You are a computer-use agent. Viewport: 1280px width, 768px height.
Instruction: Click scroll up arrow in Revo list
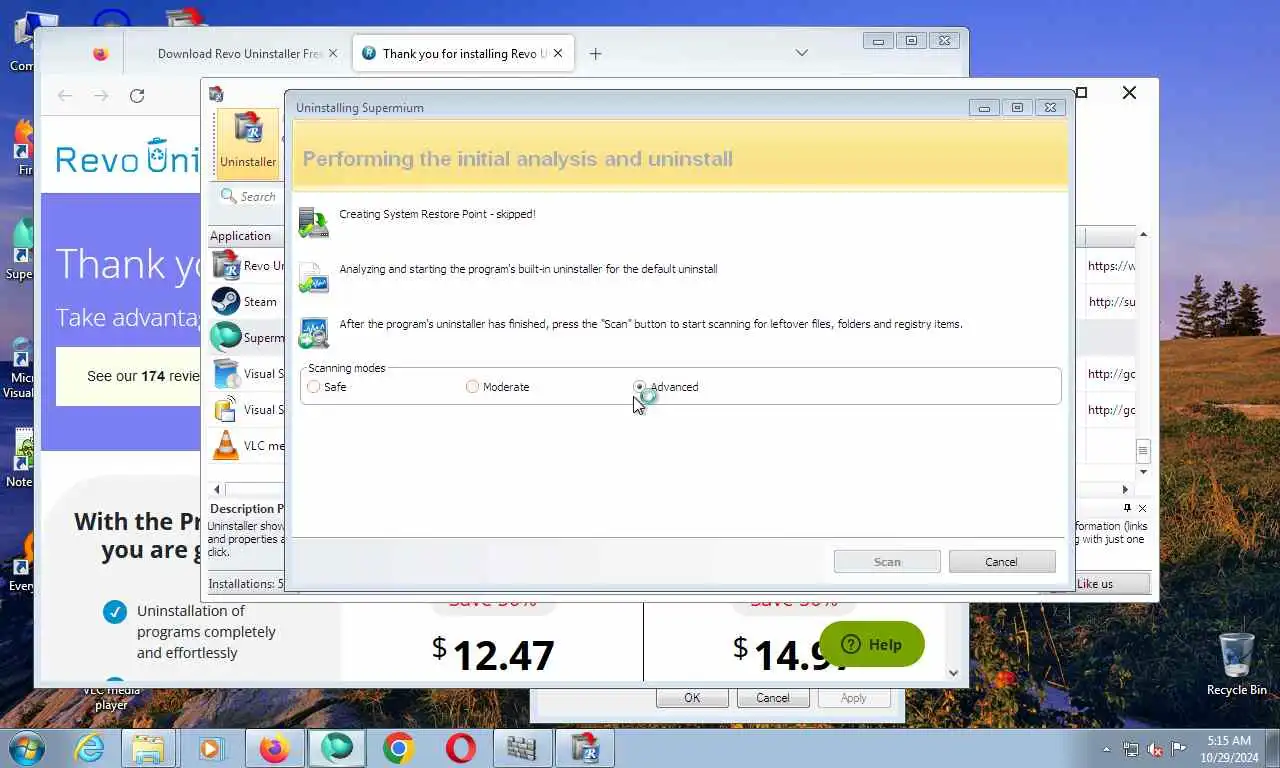point(1143,235)
